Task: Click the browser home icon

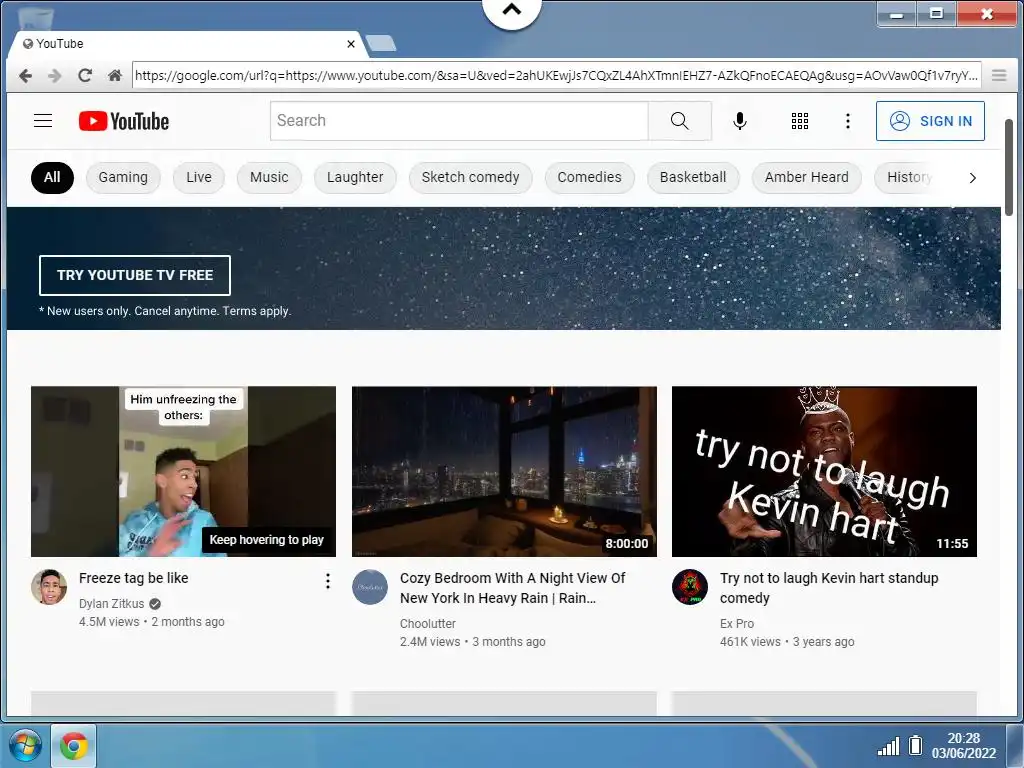Action: pyautogui.click(x=114, y=76)
